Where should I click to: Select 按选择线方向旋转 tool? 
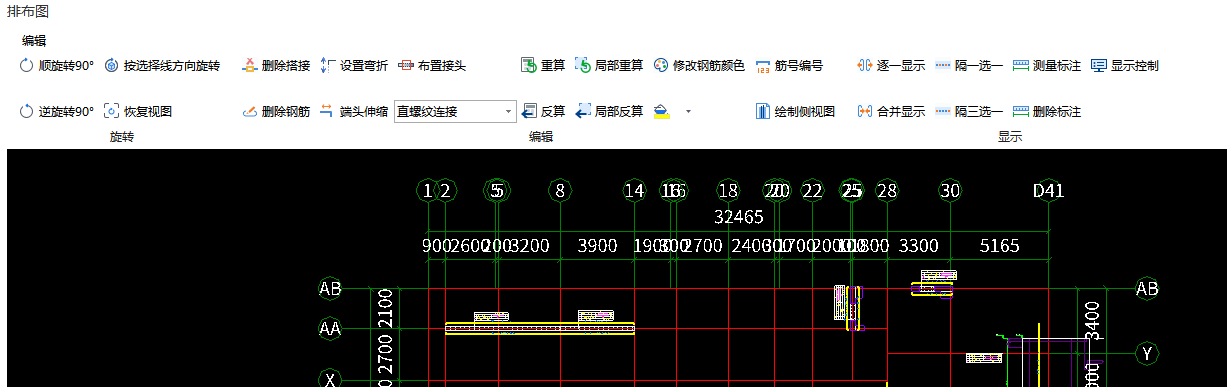coord(161,66)
